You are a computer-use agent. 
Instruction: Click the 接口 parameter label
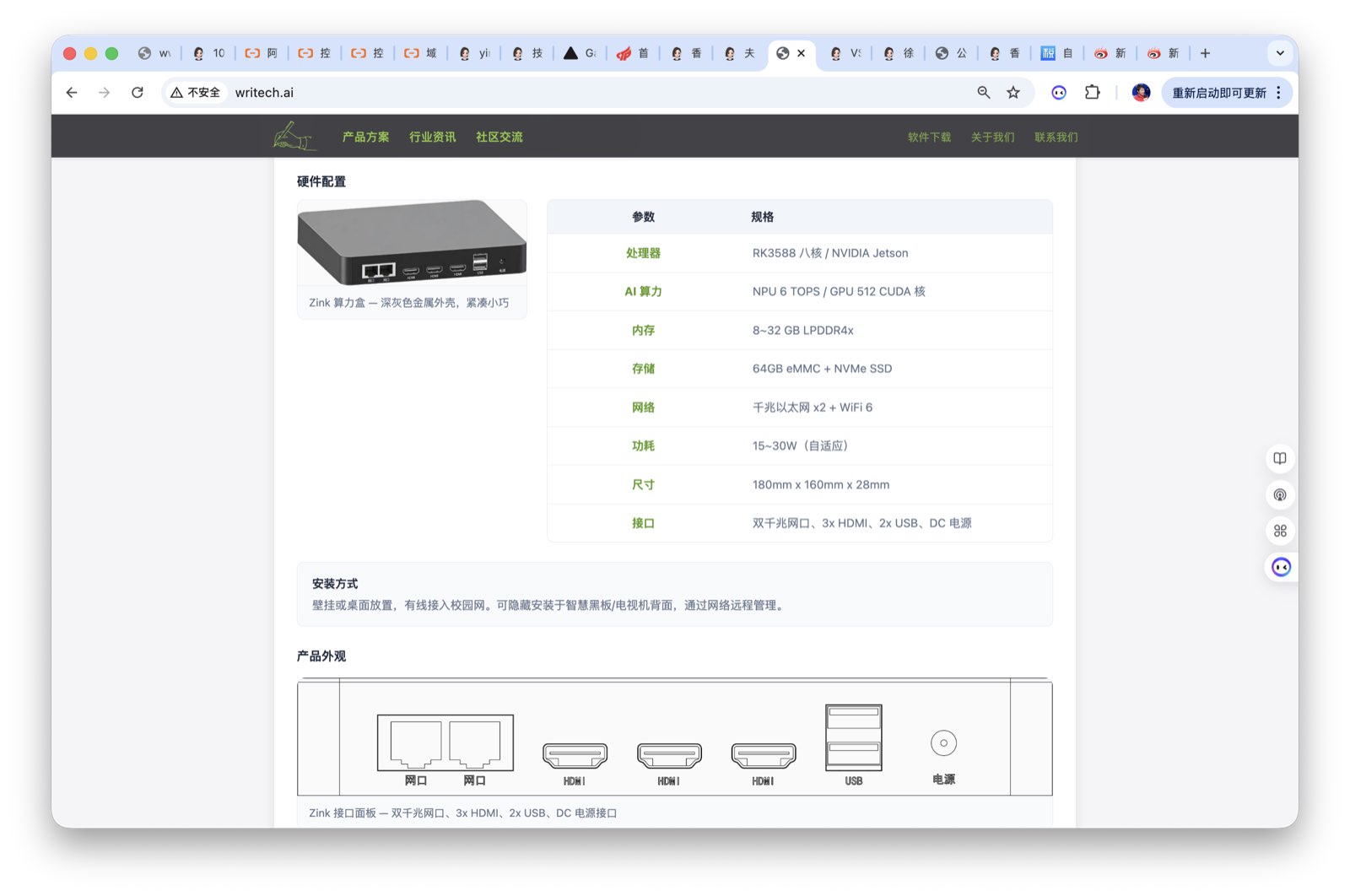point(643,523)
